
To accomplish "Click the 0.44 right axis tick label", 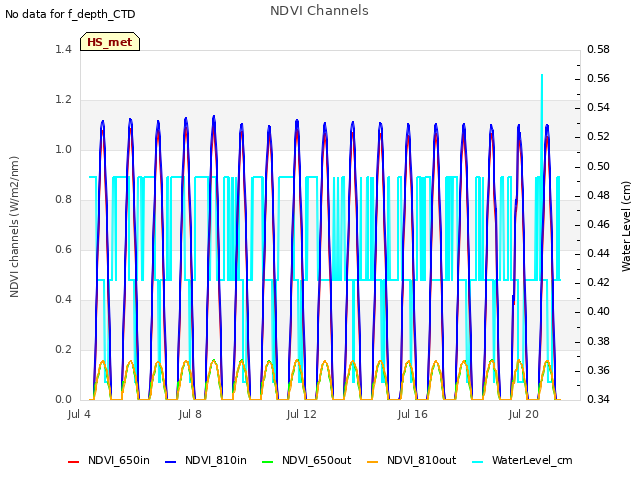I will pyautogui.click(x=598, y=253).
